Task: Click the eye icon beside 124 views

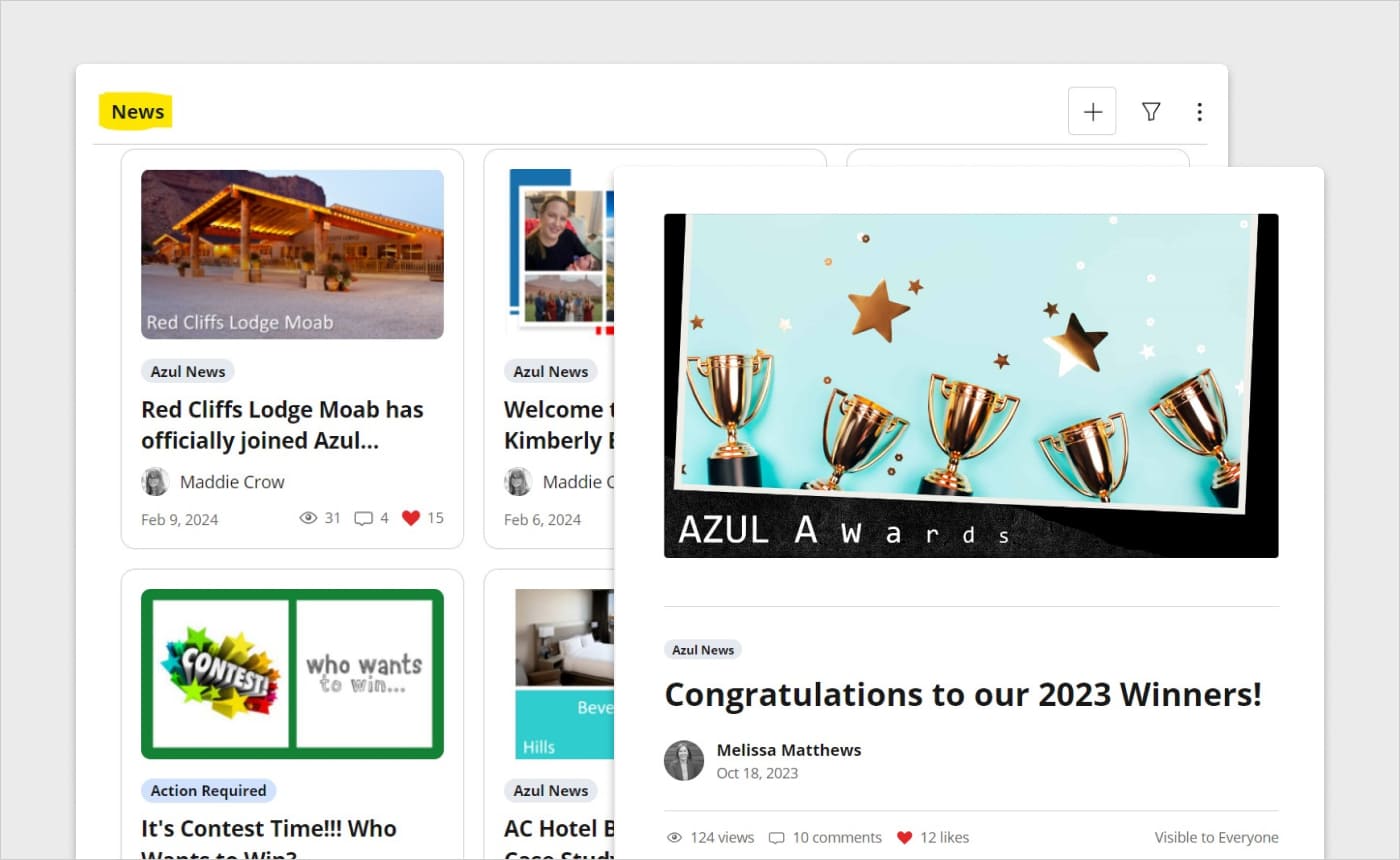Action: pos(674,838)
